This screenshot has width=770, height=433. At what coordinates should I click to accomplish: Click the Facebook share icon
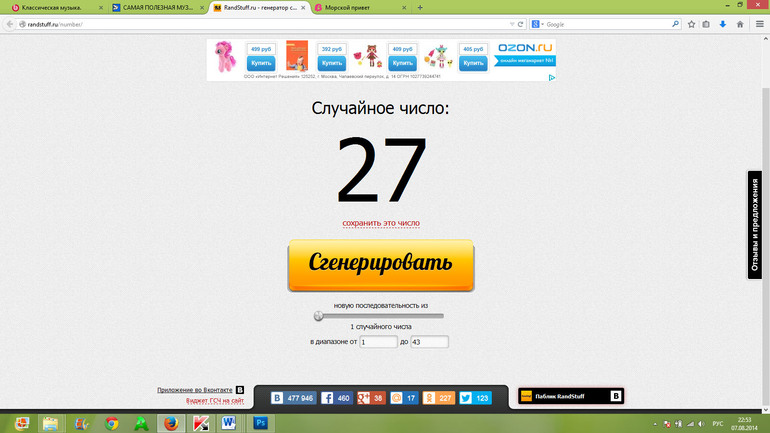pos(327,398)
